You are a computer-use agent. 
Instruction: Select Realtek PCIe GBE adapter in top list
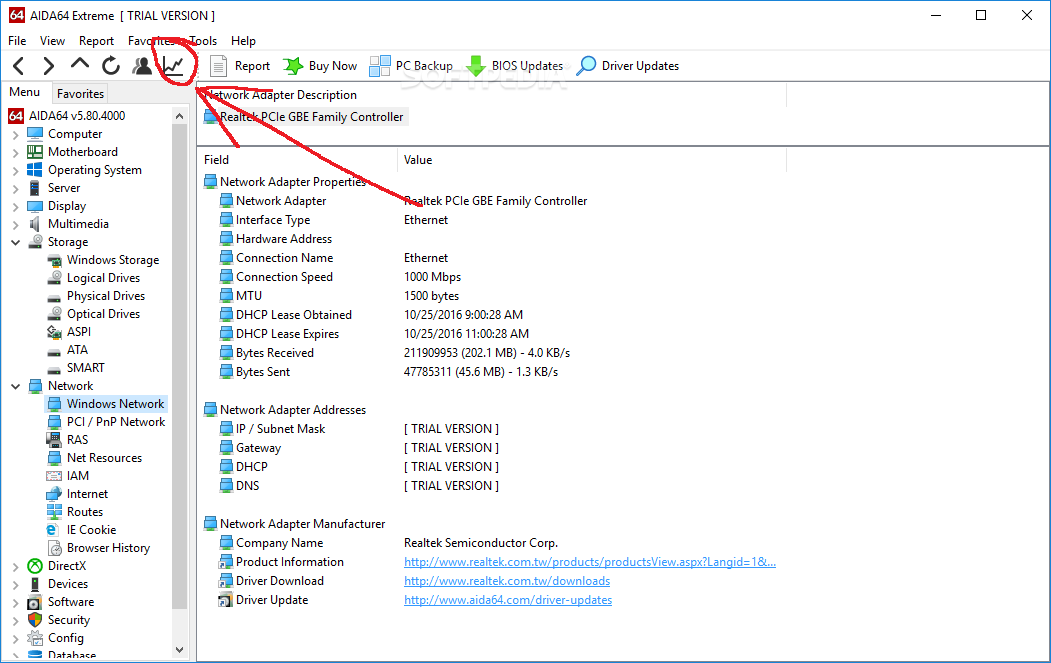coord(304,117)
